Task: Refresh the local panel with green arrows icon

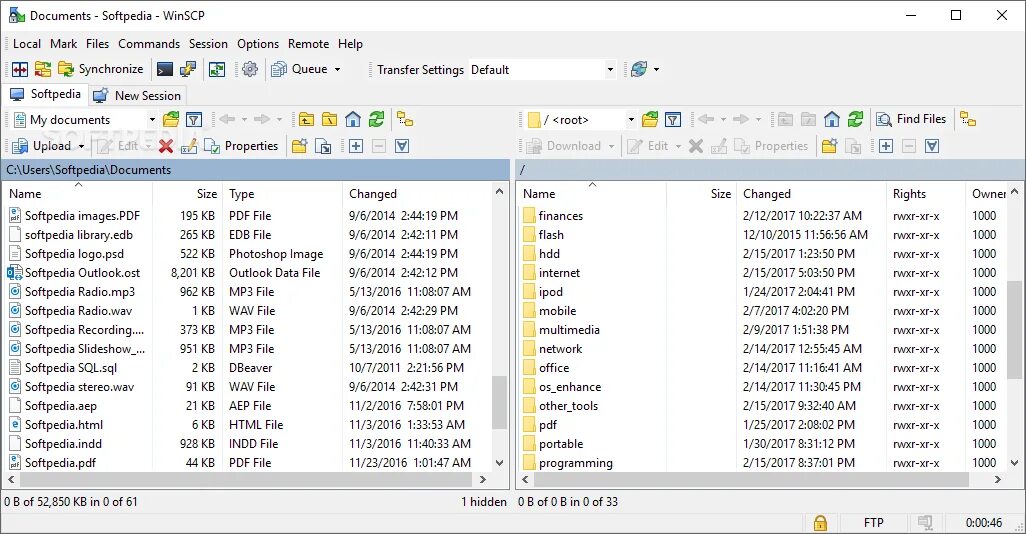Action: pos(376,120)
